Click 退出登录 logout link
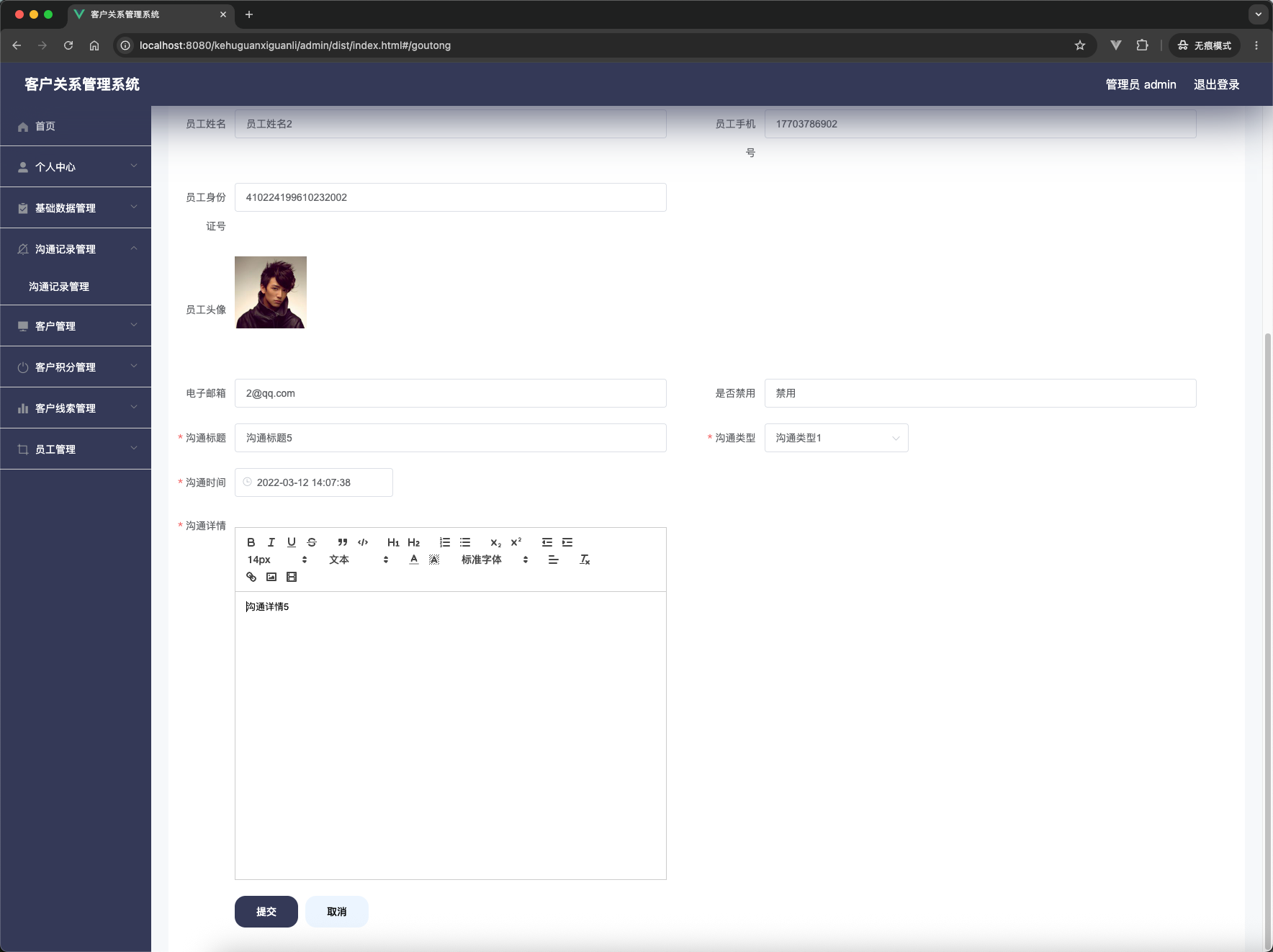This screenshot has height=952, width=1273. pos(1216,84)
